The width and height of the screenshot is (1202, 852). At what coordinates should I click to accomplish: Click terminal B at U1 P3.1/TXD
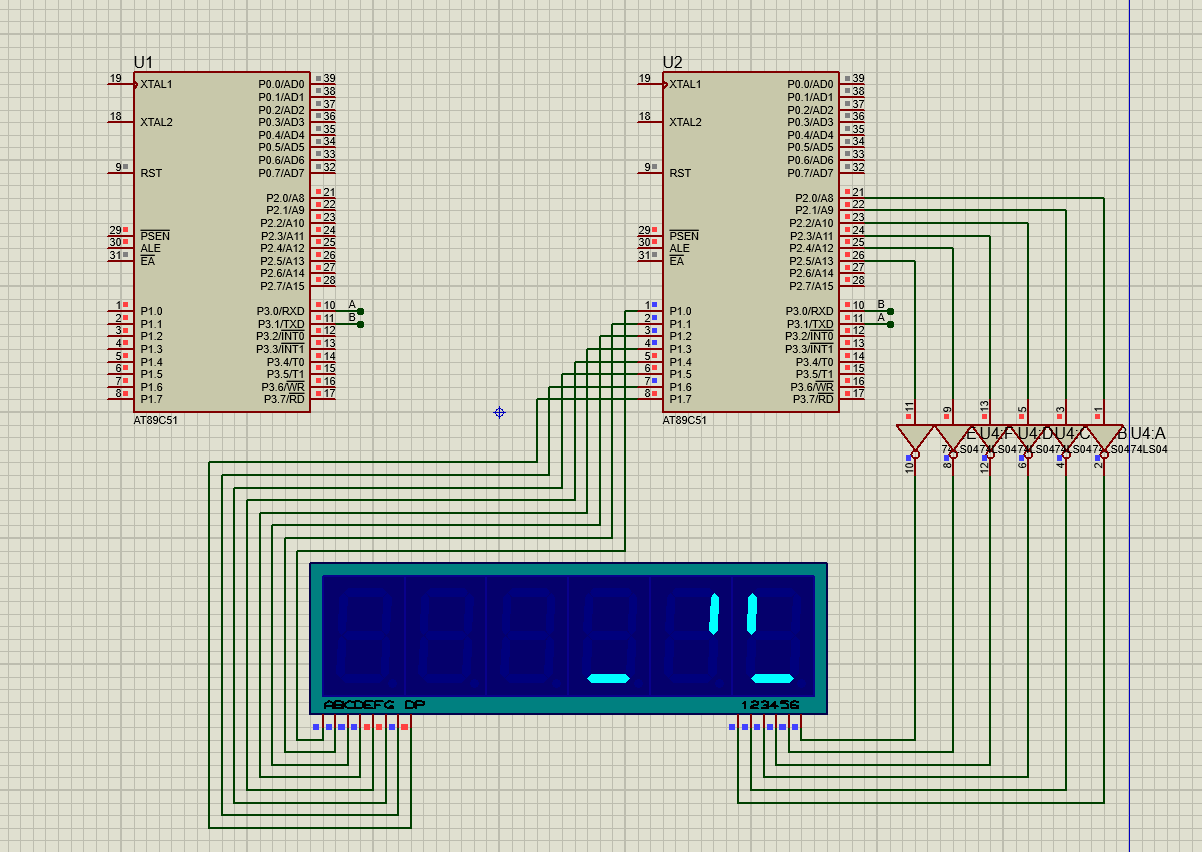click(x=359, y=324)
